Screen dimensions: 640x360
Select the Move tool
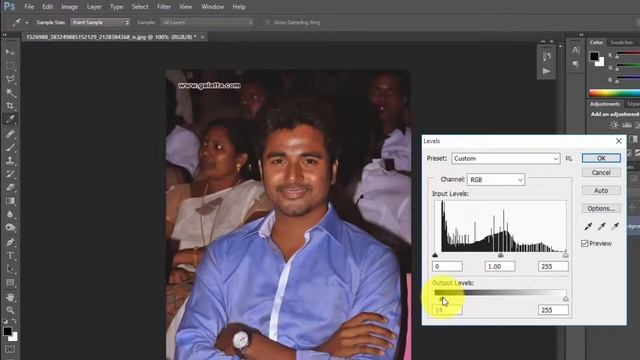point(10,52)
